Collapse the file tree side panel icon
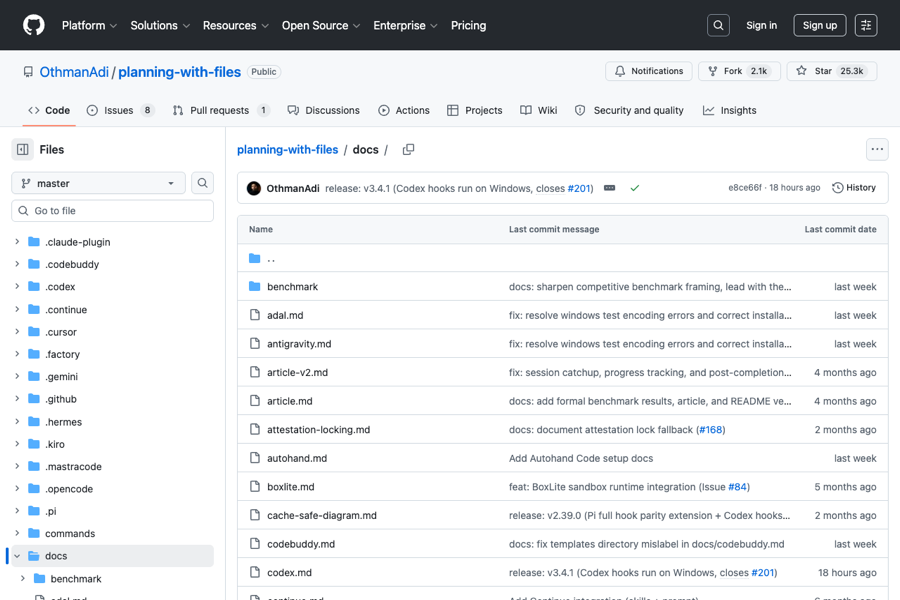This screenshot has width=900, height=600. [22, 149]
